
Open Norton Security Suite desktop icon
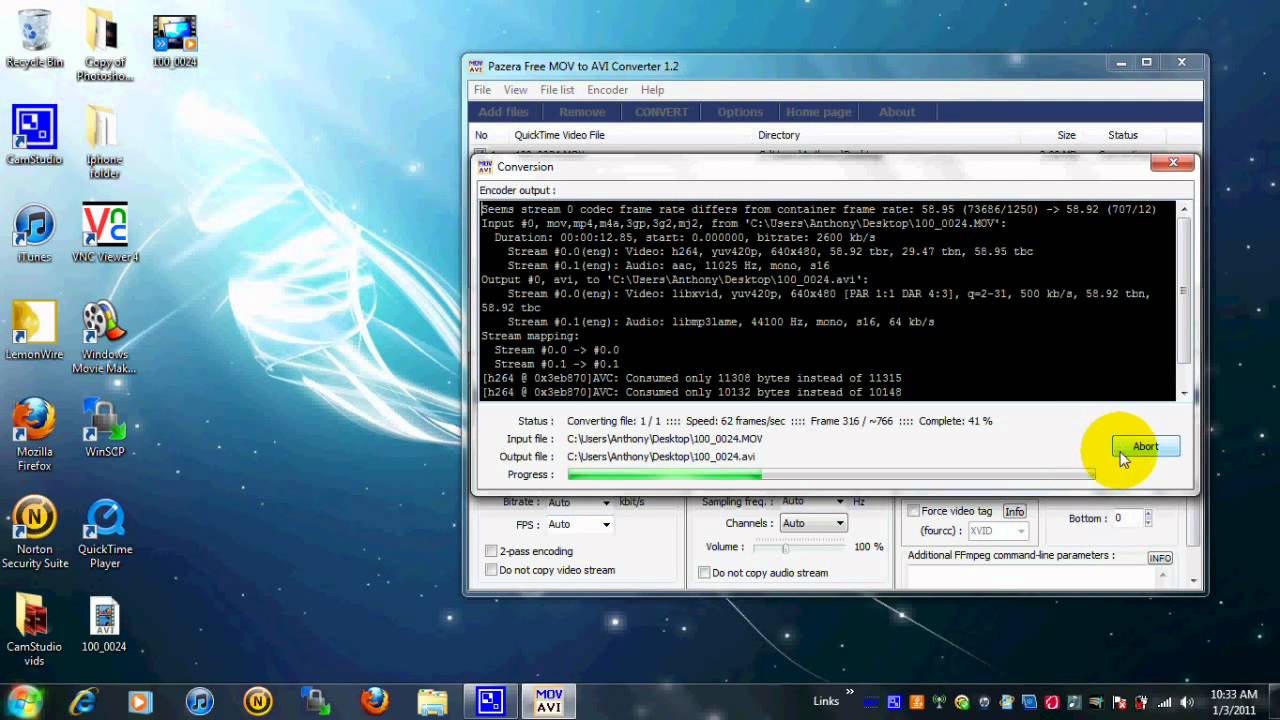[x=34, y=532]
